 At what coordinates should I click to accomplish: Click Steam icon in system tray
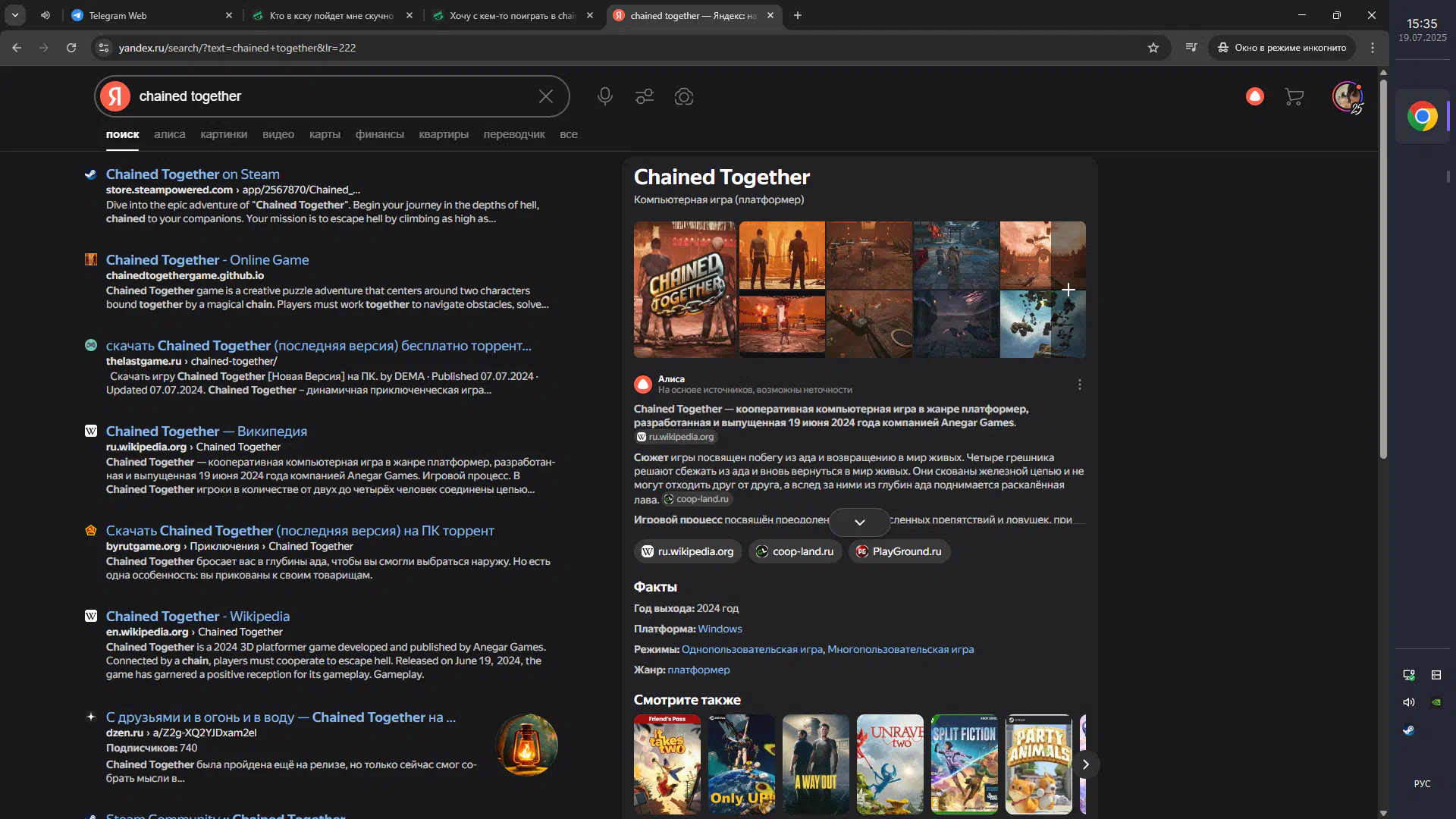[x=1408, y=730]
